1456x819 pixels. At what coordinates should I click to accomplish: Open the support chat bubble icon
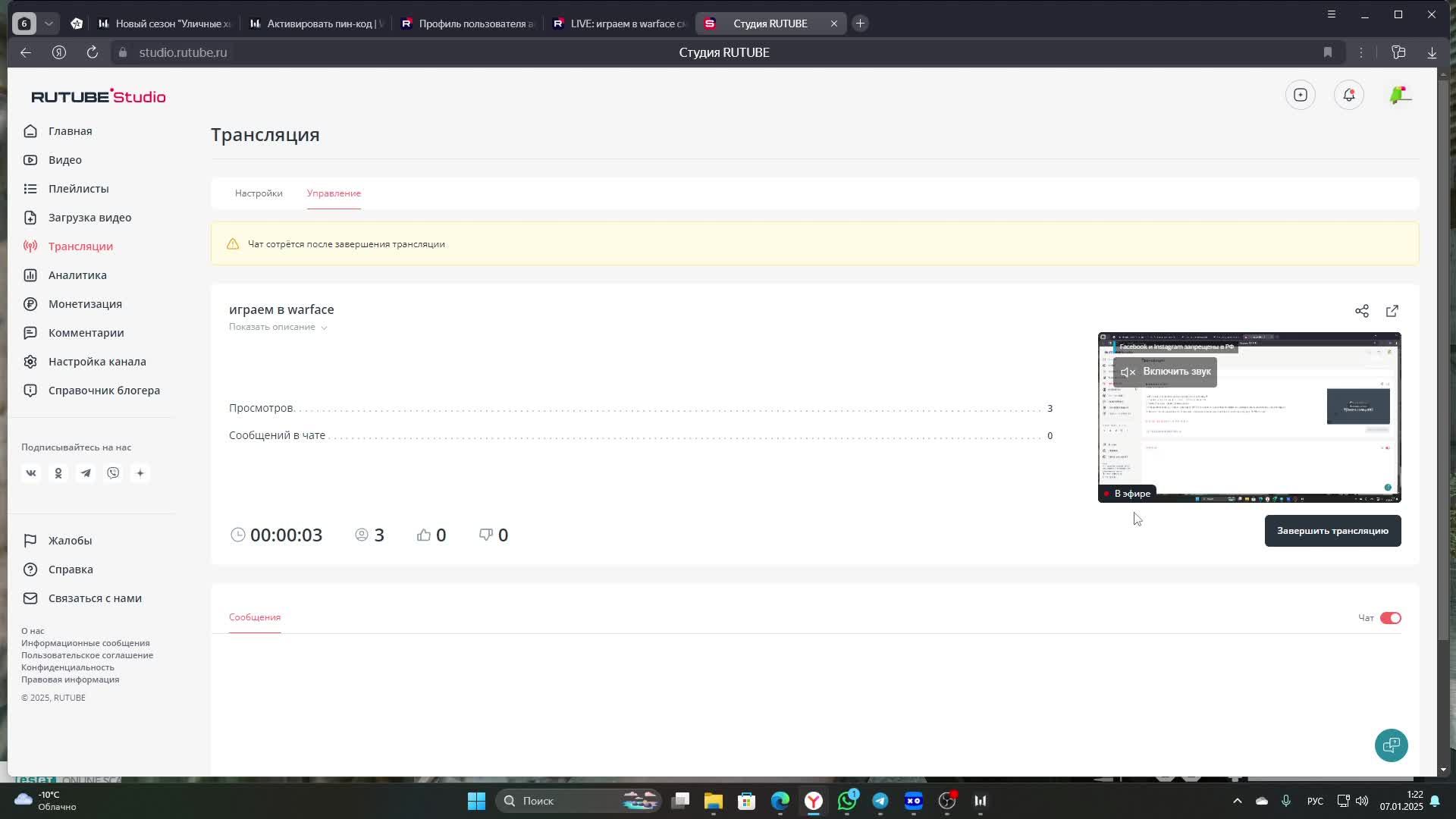click(1391, 745)
